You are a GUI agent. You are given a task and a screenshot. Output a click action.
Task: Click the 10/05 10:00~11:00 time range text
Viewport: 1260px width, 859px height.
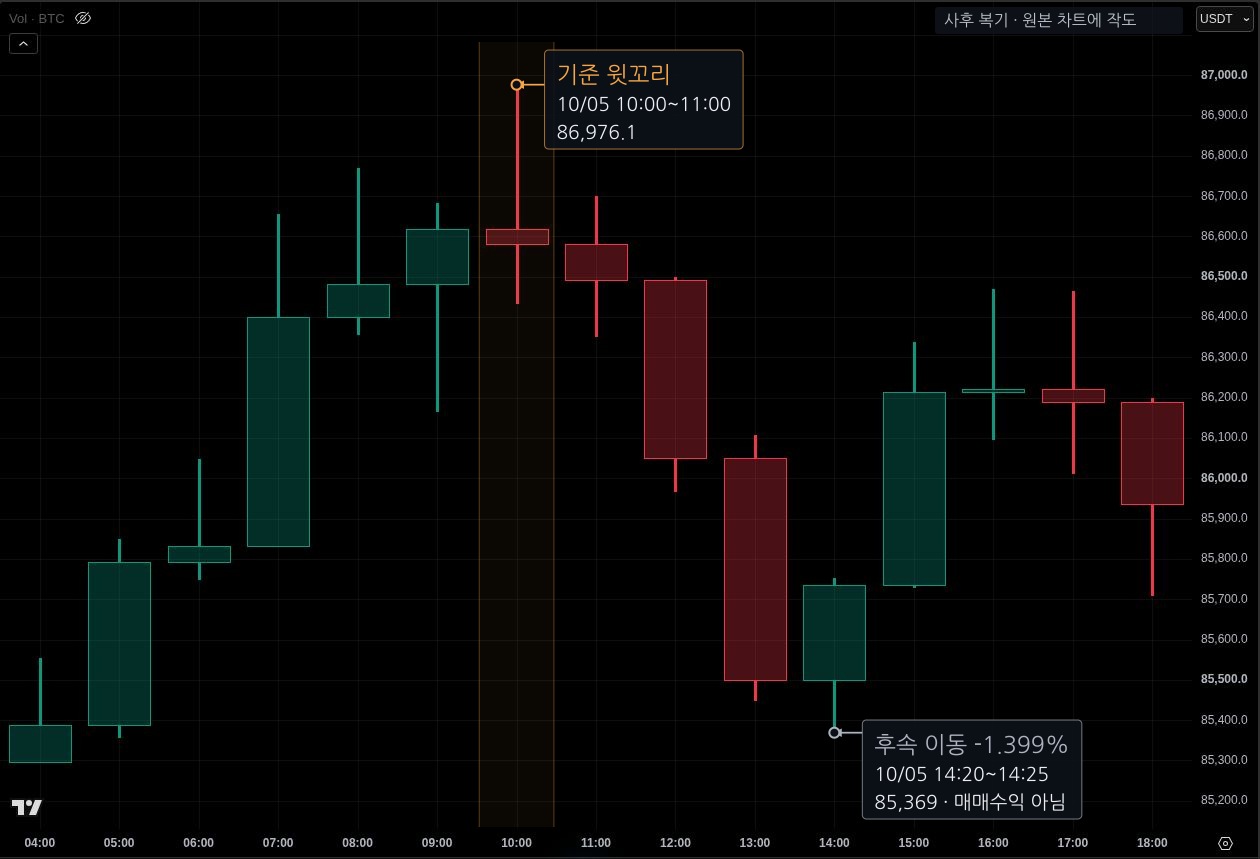tap(644, 105)
